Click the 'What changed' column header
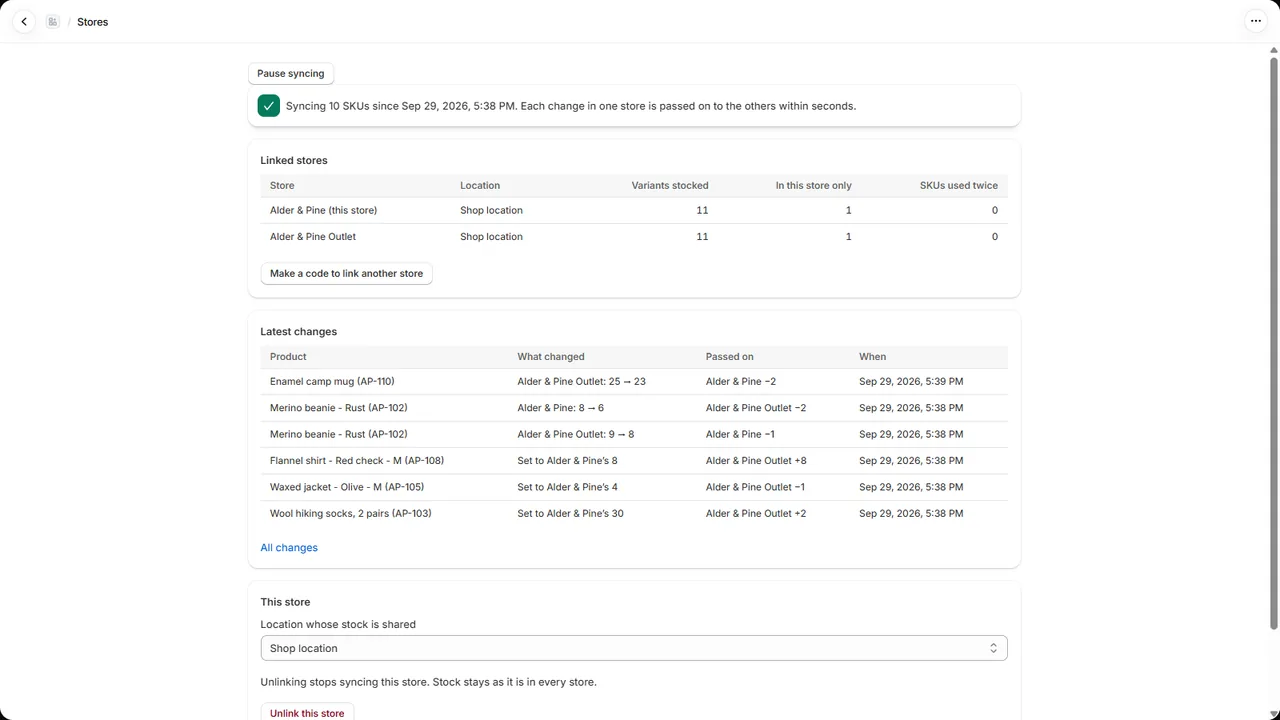The height and width of the screenshot is (720, 1280). (x=551, y=356)
